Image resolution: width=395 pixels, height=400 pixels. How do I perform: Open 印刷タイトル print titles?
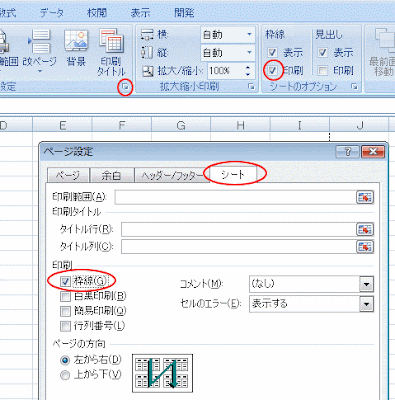click(111, 52)
